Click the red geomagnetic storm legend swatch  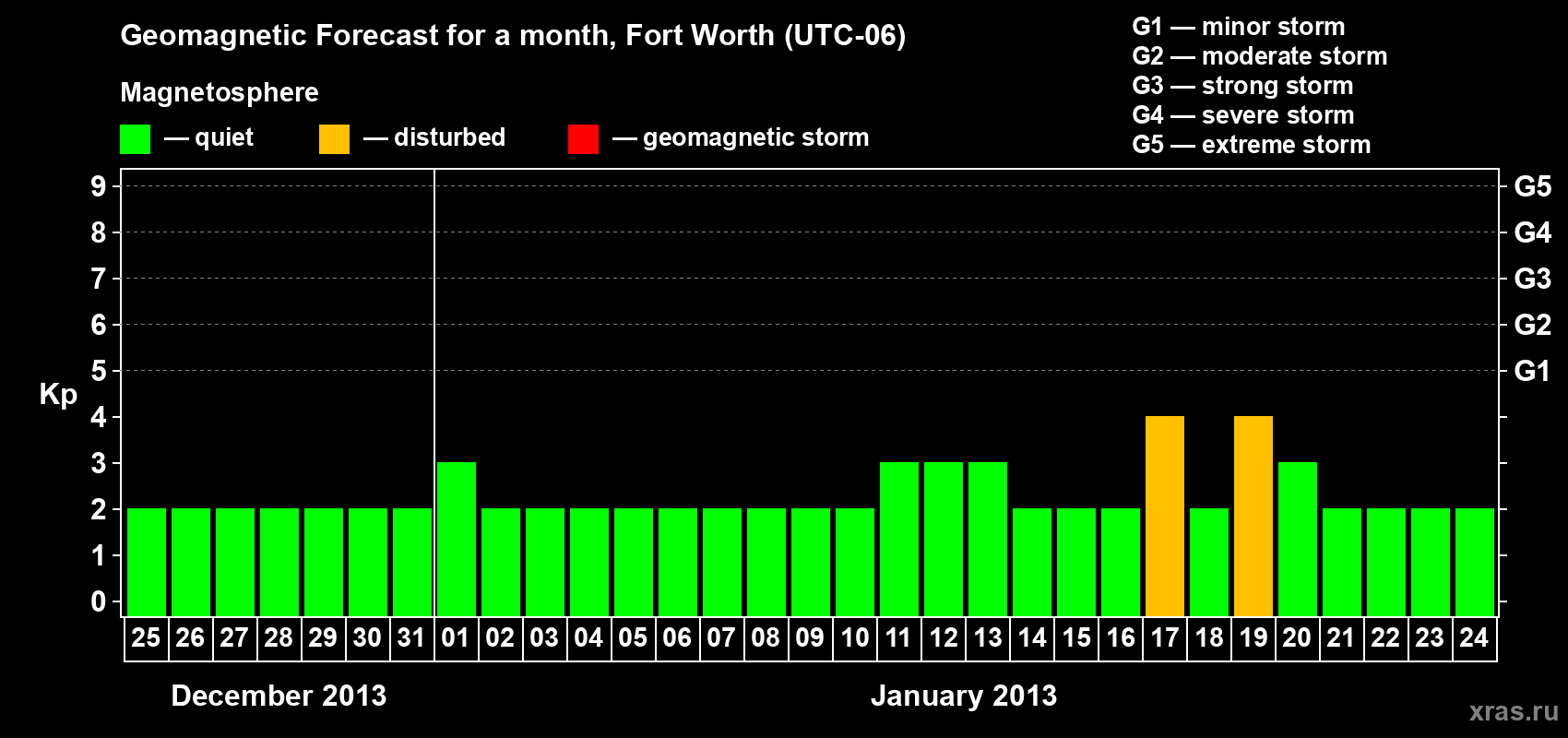583,139
